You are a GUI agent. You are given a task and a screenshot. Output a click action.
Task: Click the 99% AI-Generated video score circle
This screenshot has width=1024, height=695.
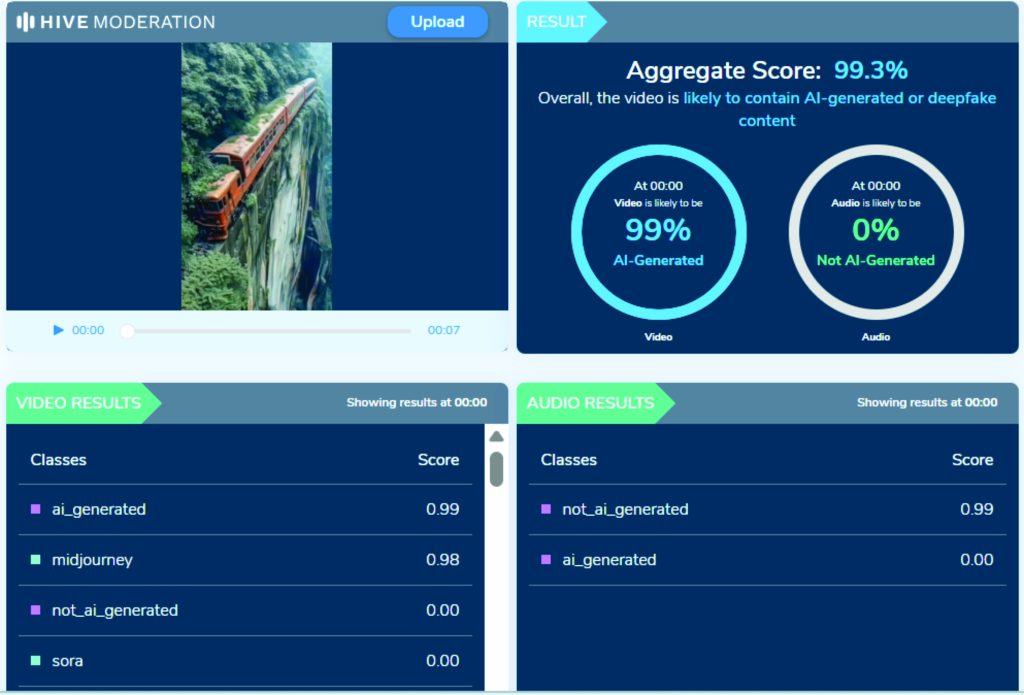658,232
